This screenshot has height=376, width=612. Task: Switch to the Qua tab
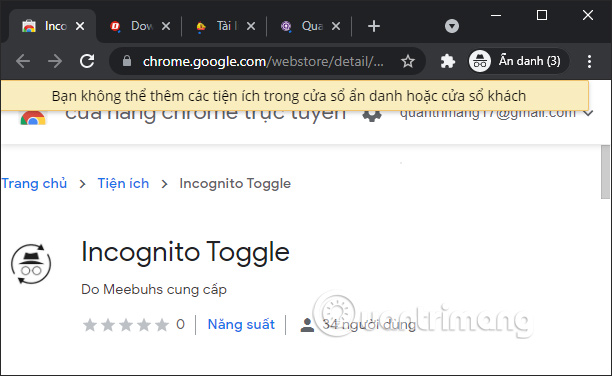click(x=304, y=26)
